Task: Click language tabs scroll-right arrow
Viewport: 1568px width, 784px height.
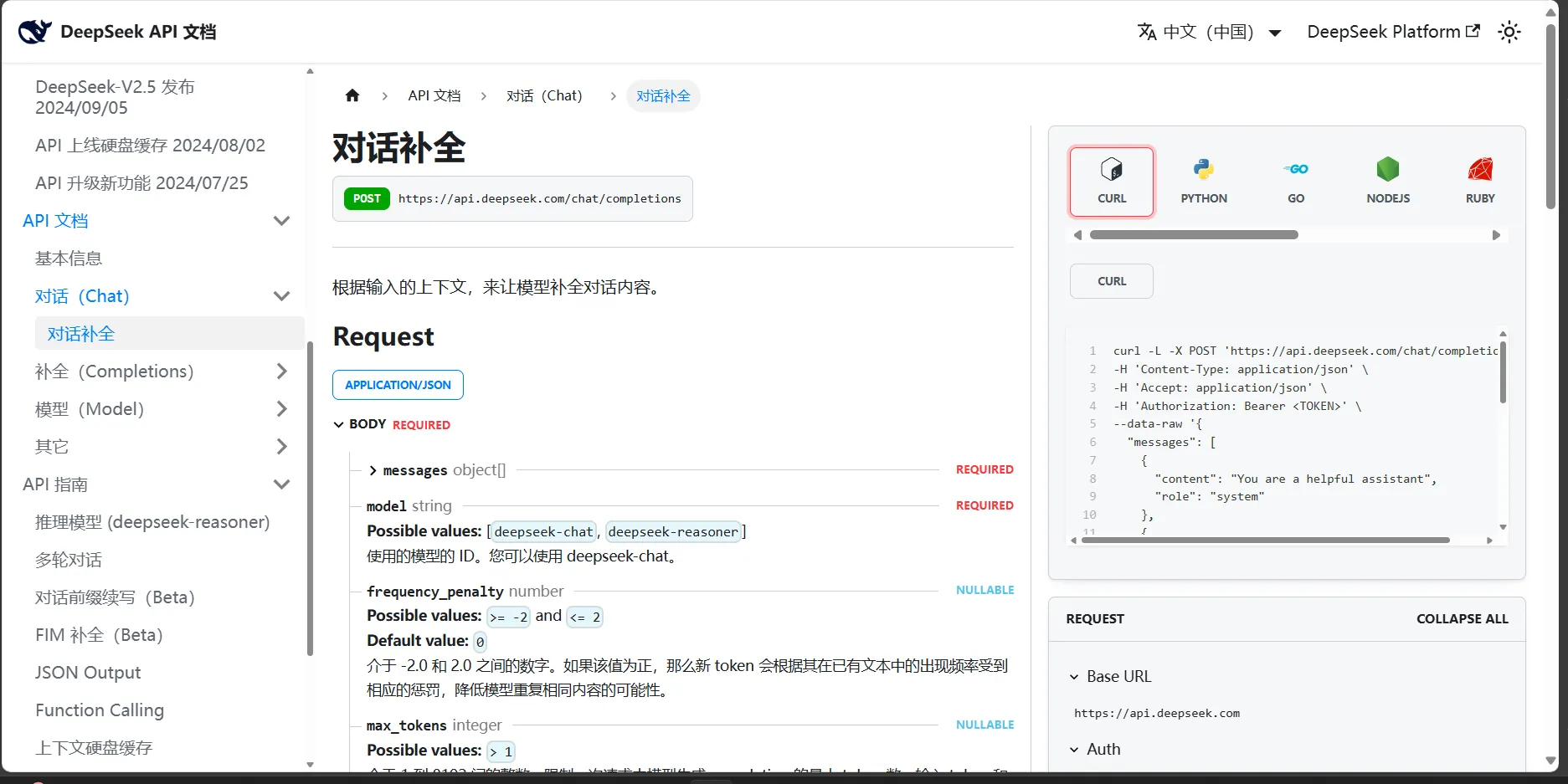Action: (1496, 235)
